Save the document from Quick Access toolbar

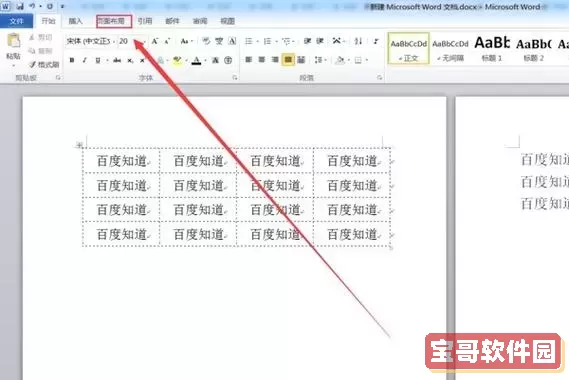20,6
